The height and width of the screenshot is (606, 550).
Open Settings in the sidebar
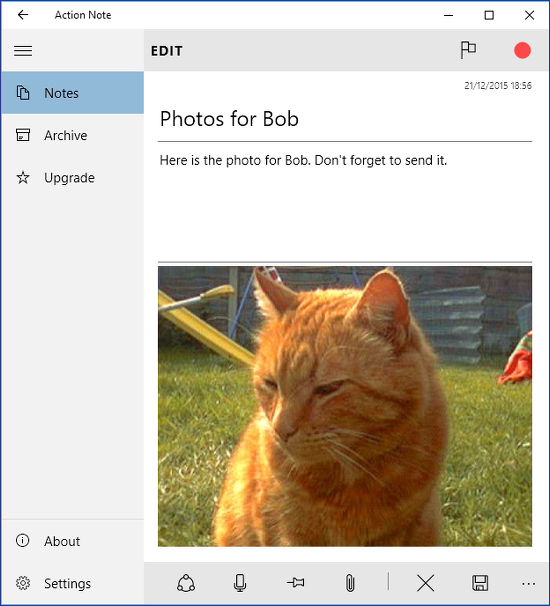pos(73,583)
